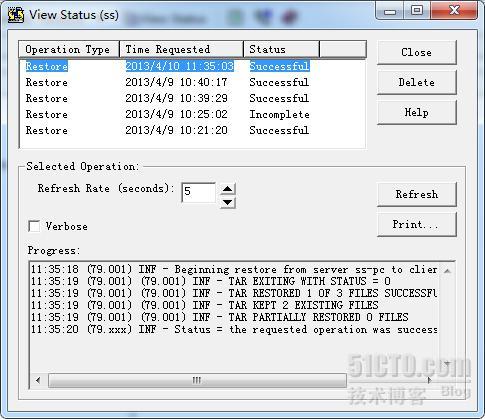This screenshot has height=419, width=485.
Task: Select restore row requested 2013/4/10 11:35:03
Action: (x=192, y=66)
